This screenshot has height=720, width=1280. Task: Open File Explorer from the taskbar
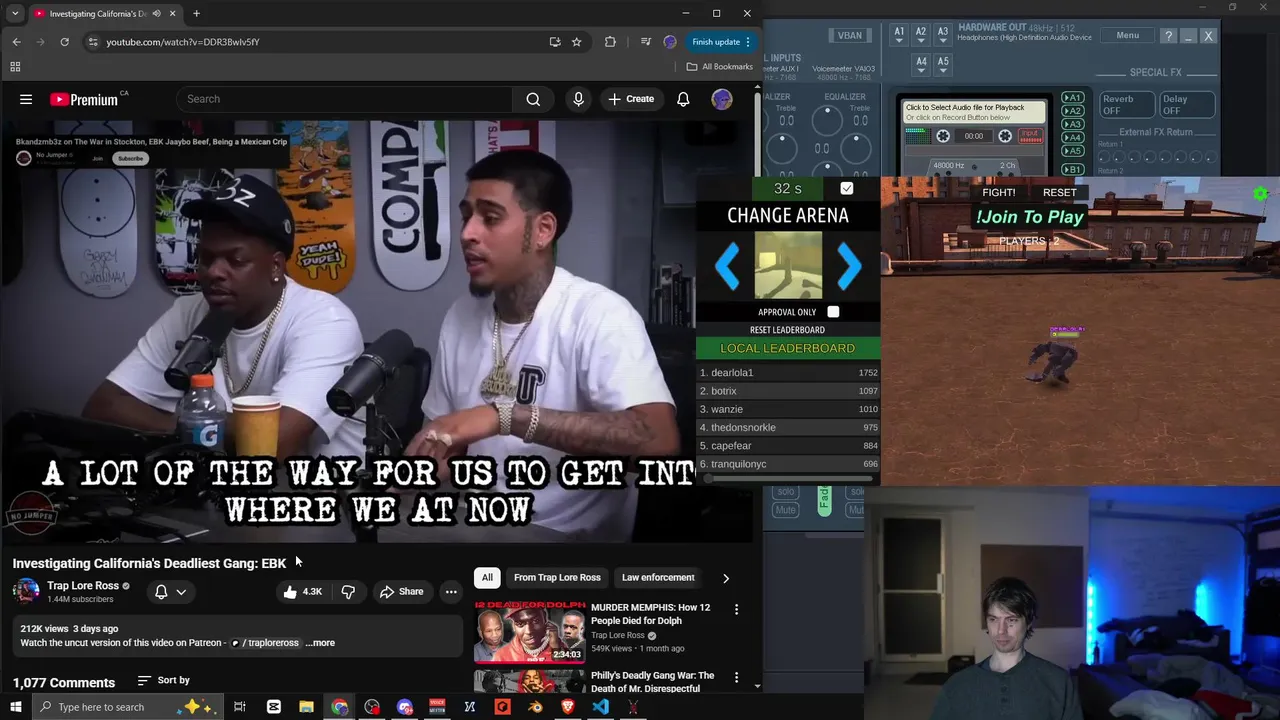click(306, 707)
